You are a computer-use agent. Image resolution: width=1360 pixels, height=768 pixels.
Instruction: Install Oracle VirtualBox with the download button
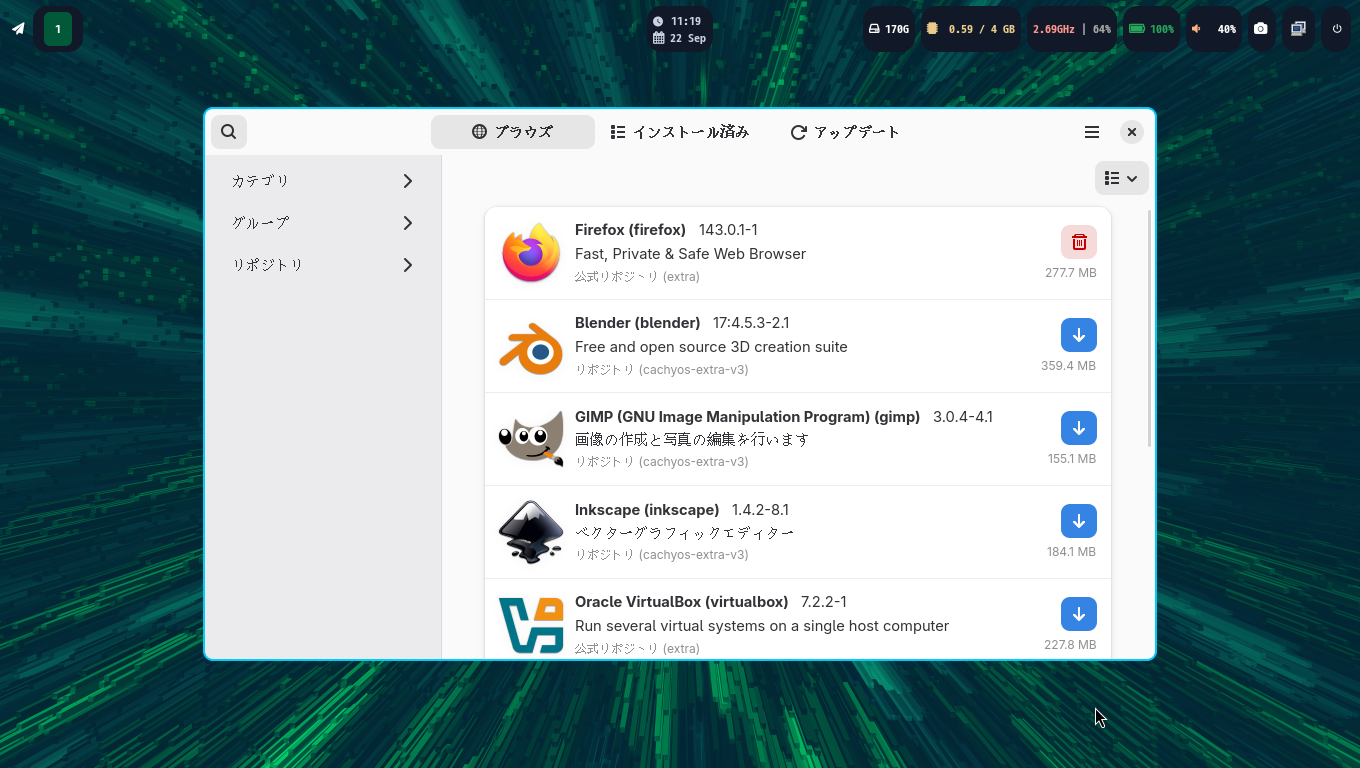[1079, 614]
